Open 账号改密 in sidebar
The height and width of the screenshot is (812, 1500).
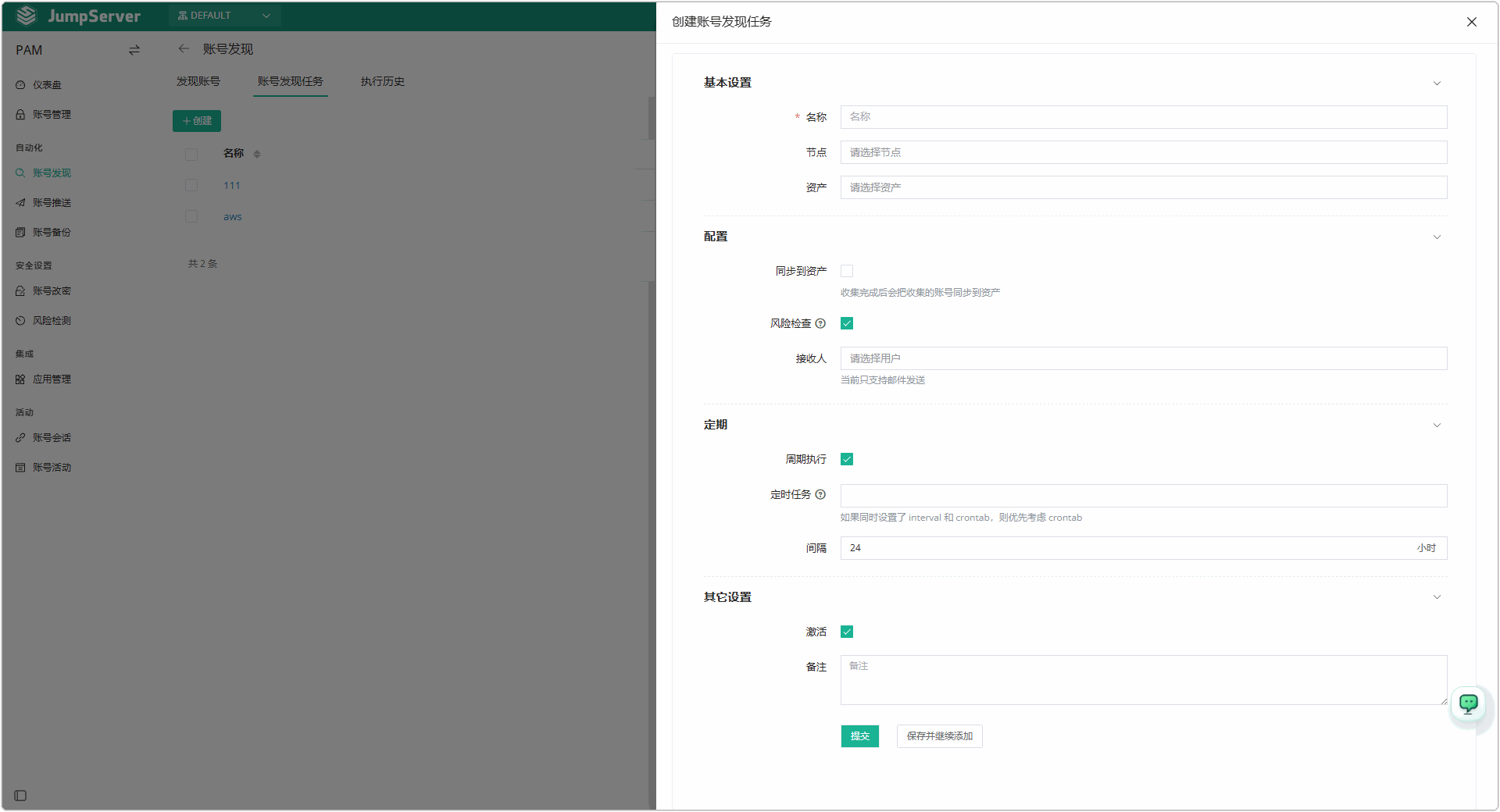[52, 291]
